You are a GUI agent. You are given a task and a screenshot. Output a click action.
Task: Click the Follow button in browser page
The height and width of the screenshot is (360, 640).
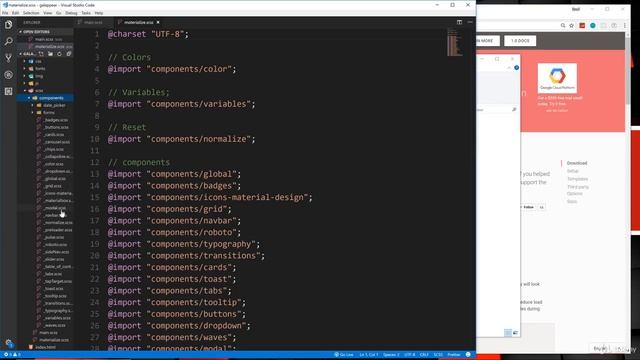pyautogui.click(x=529, y=207)
